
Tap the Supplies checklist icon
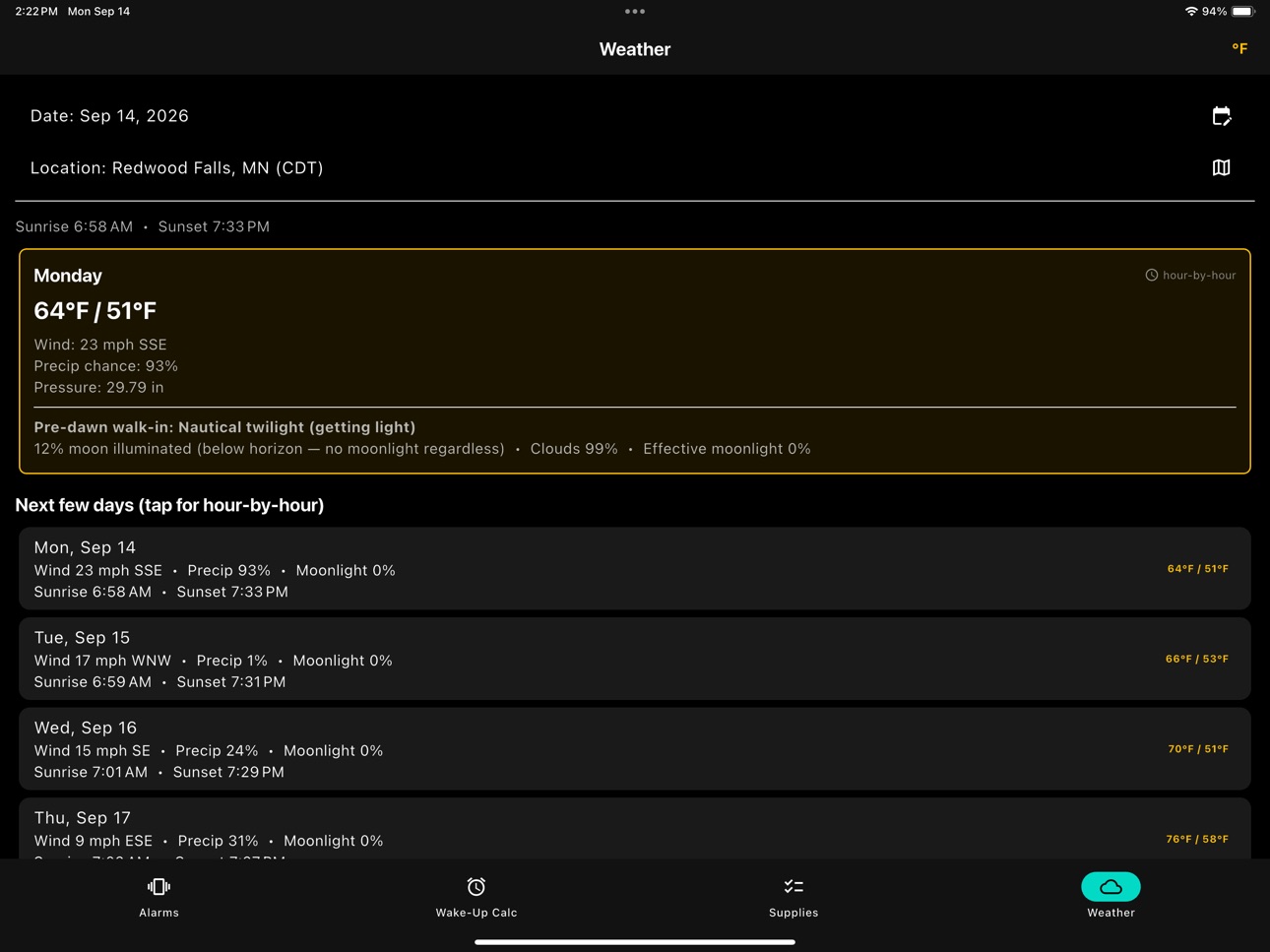click(x=794, y=887)
